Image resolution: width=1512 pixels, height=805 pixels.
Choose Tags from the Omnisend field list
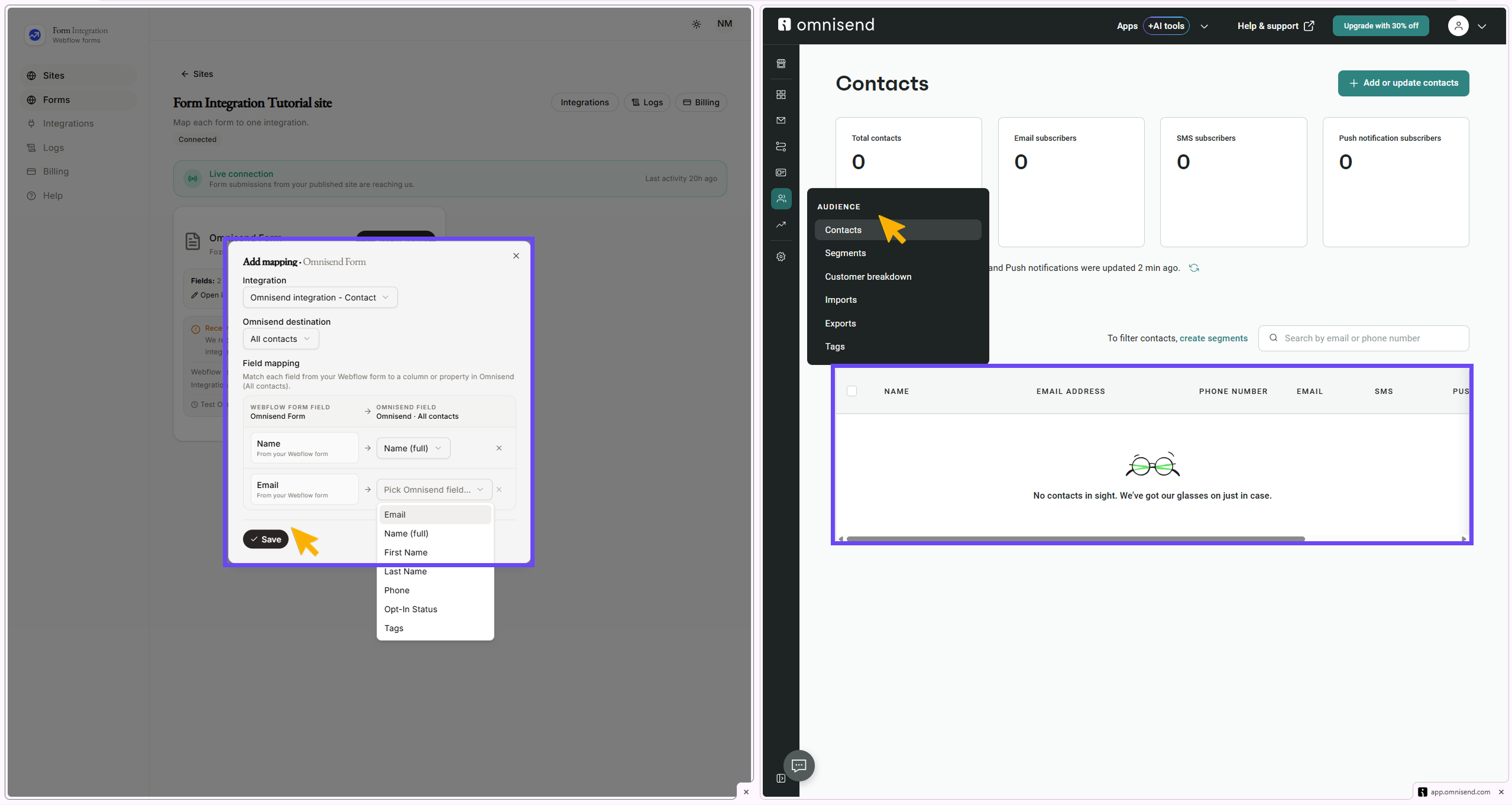435,628
